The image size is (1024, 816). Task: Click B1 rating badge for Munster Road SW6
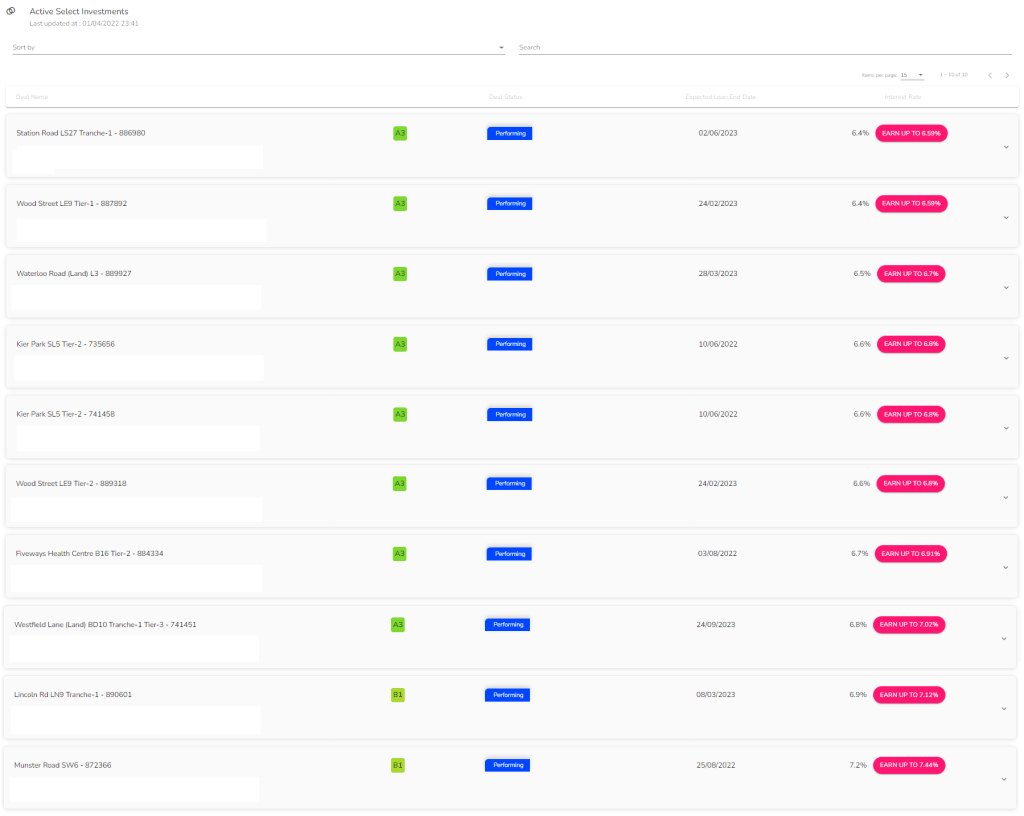397,765
